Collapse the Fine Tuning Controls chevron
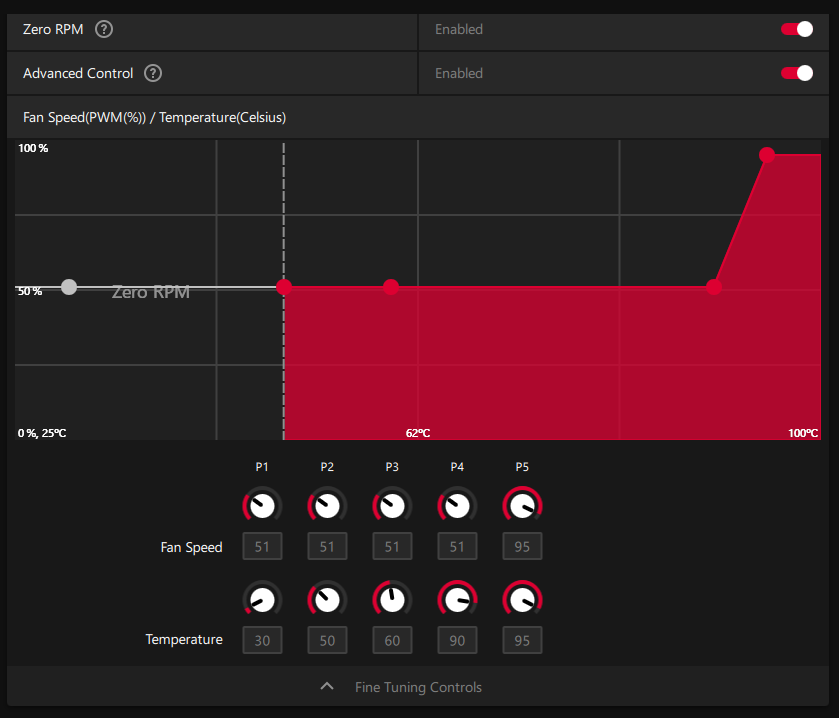The image size is (839, 718). point(327,686)
